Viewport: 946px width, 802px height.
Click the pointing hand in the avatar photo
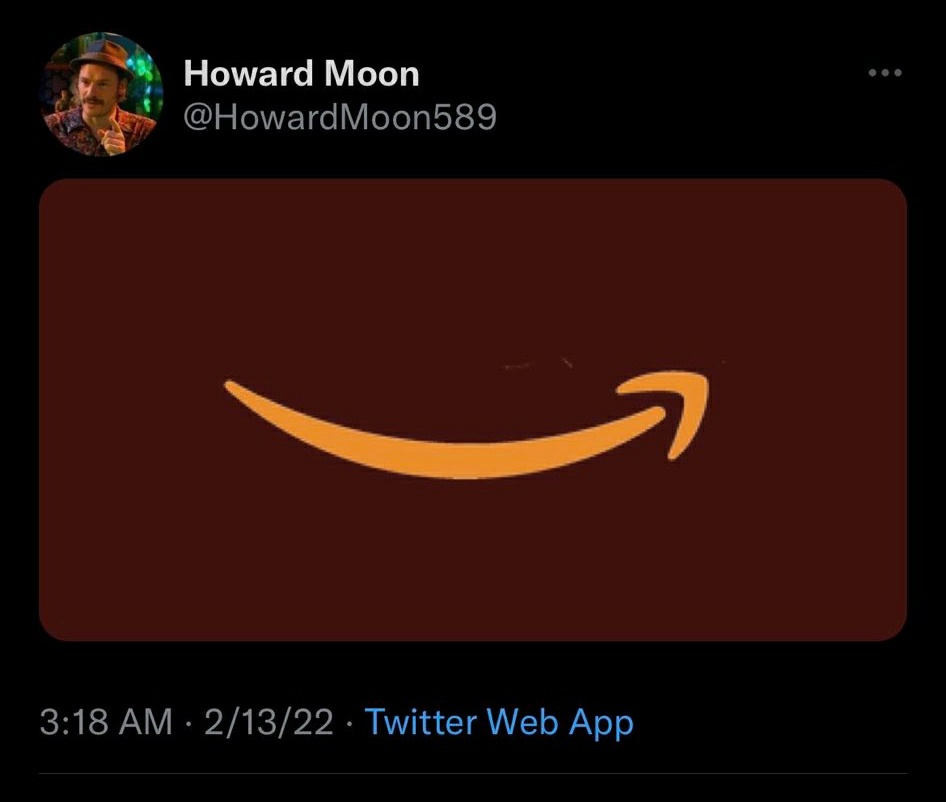coord(112,134)
